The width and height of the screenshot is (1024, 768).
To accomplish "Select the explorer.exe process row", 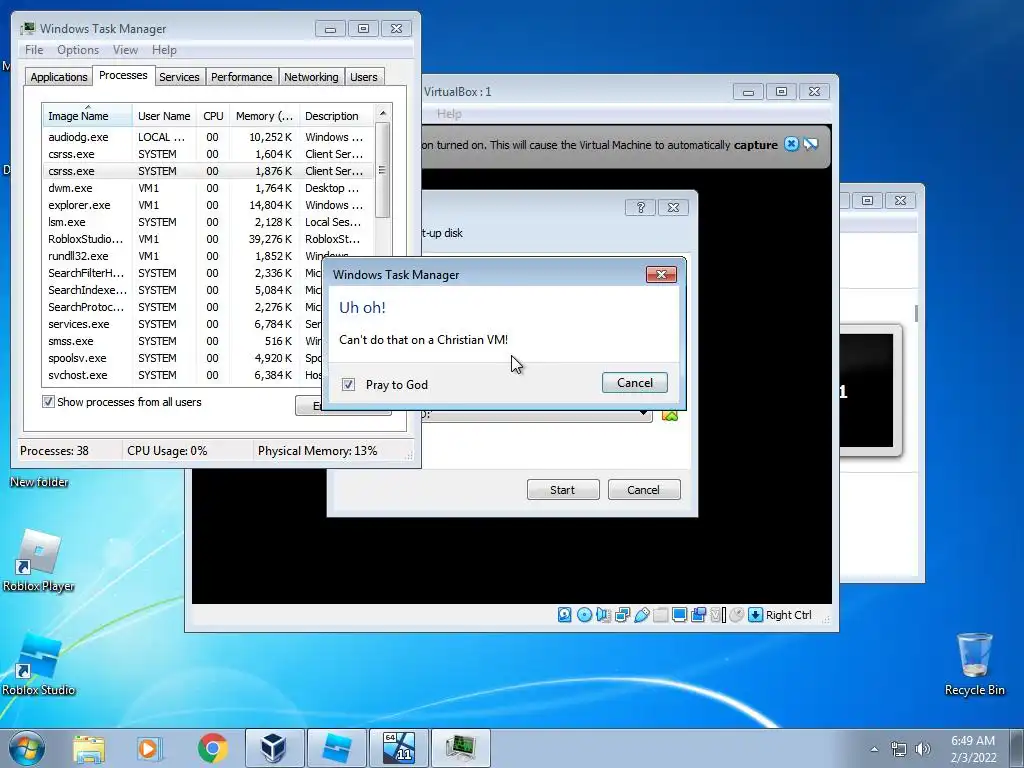I will point(208,205).
